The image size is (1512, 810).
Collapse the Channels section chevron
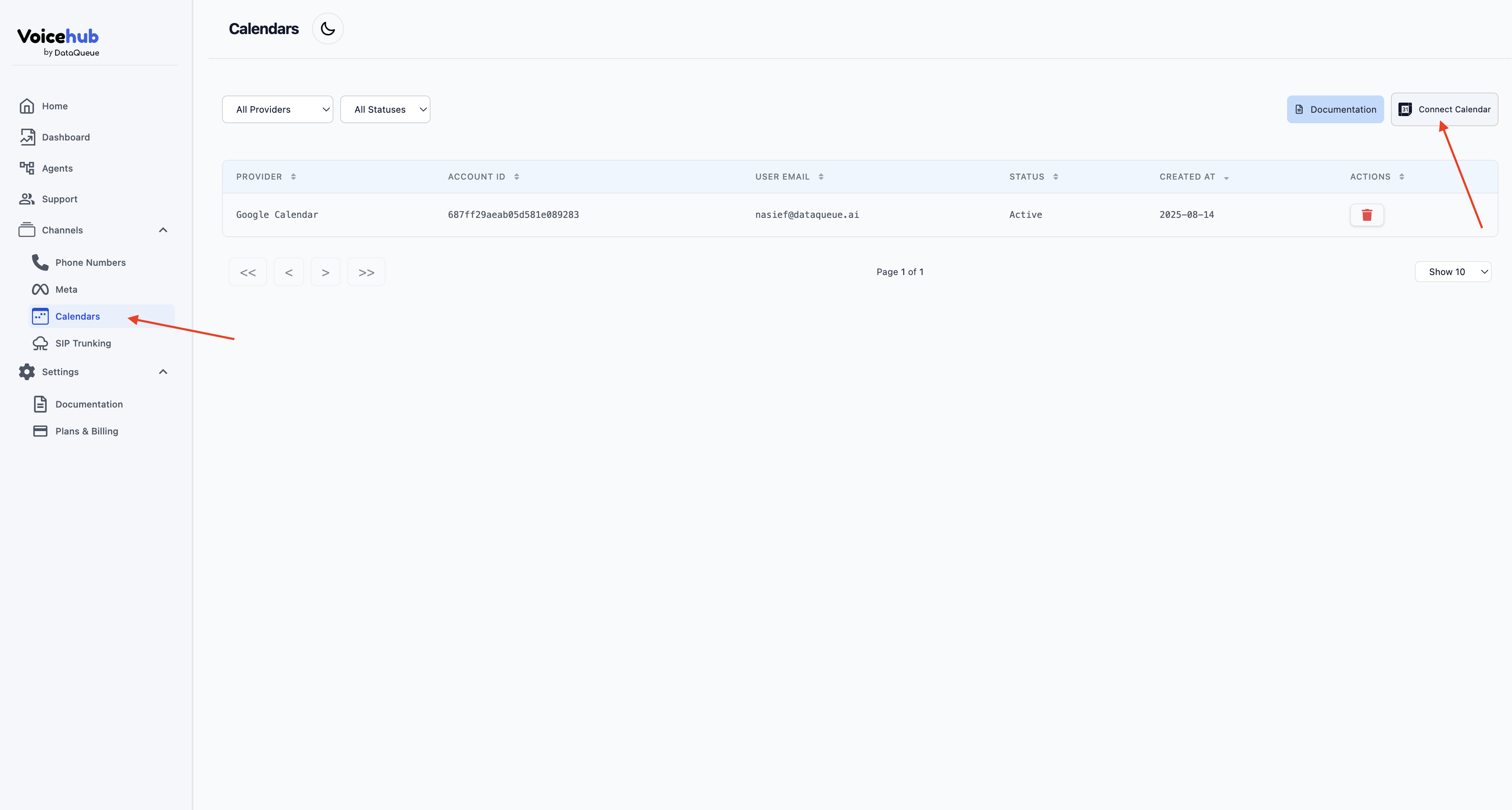[163, 230]
